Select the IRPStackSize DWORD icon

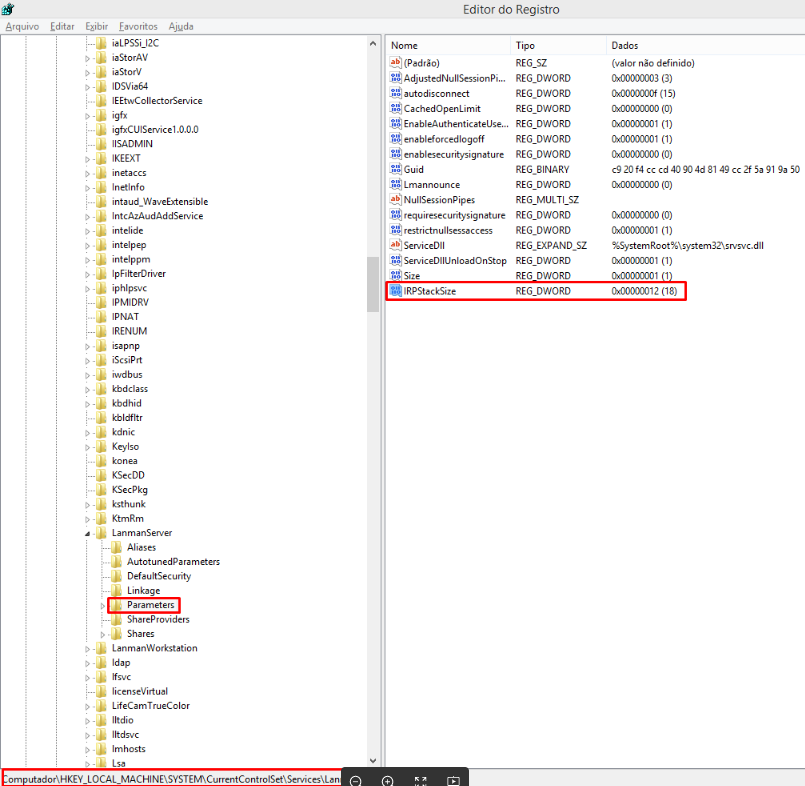tap(395, 291)
